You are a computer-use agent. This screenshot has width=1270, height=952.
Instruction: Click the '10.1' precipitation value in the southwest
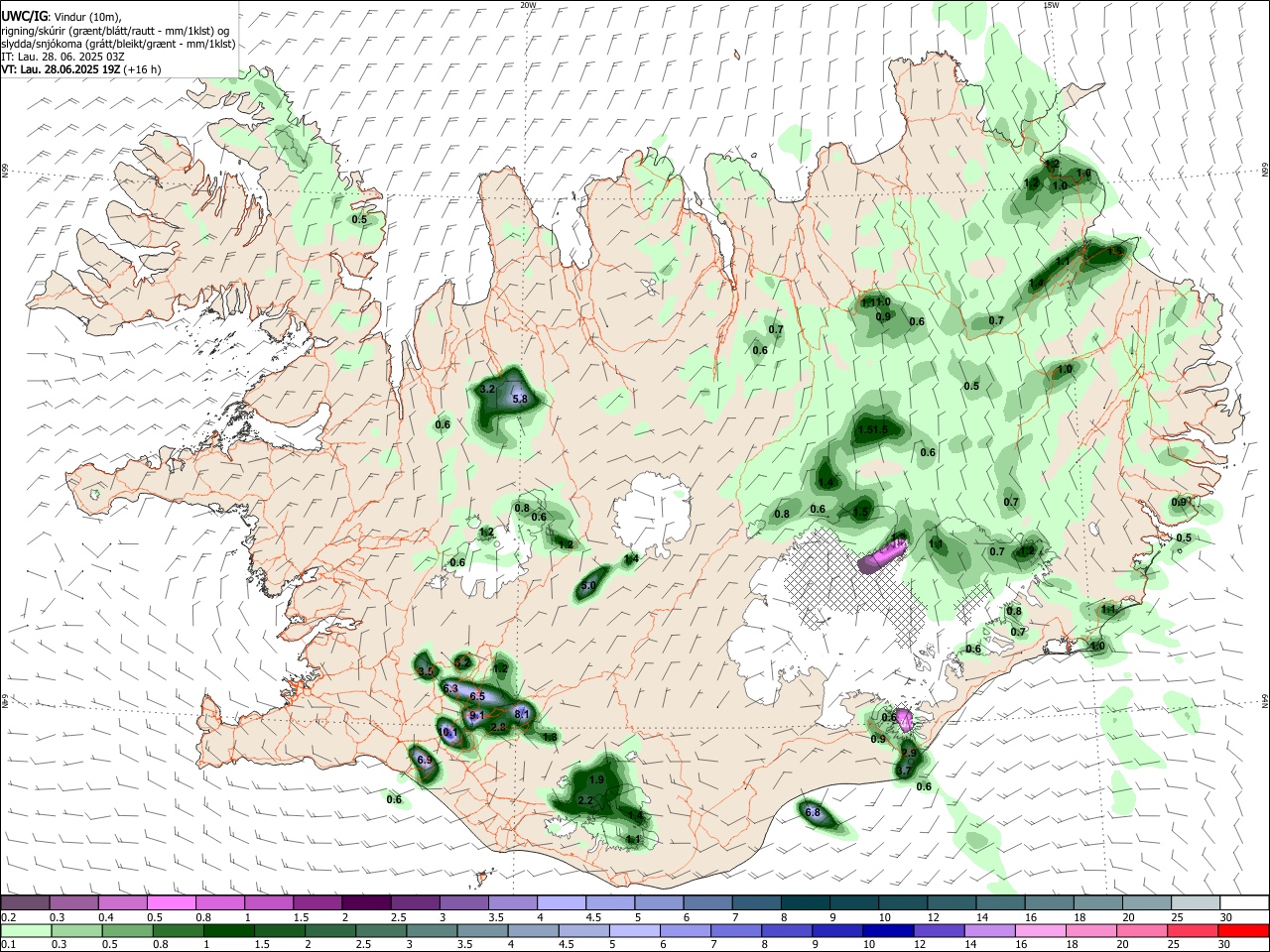447,733
